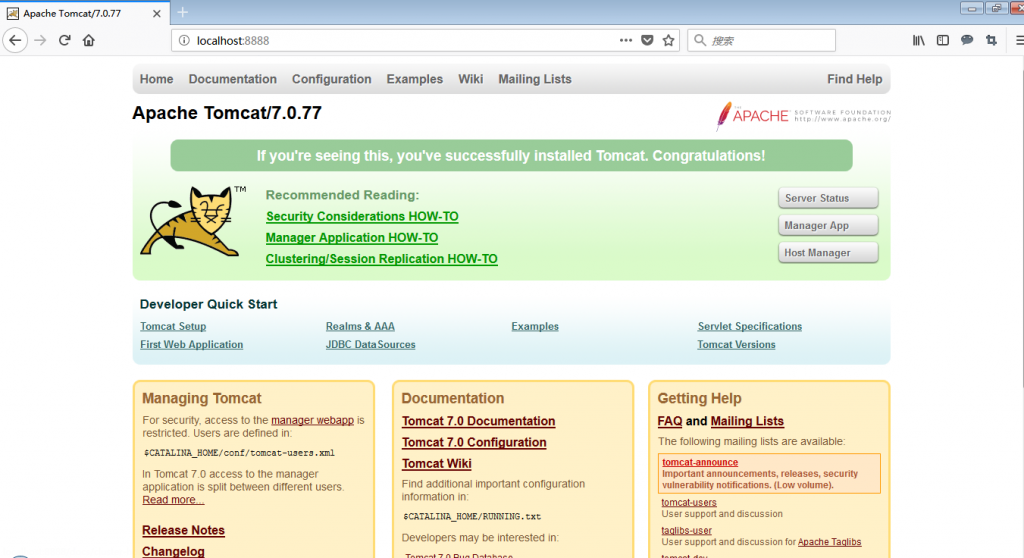The width and height of the screenshot is (1024, 558).
Task: Click the Tomcat cat logo image
Action: (193, 222)
